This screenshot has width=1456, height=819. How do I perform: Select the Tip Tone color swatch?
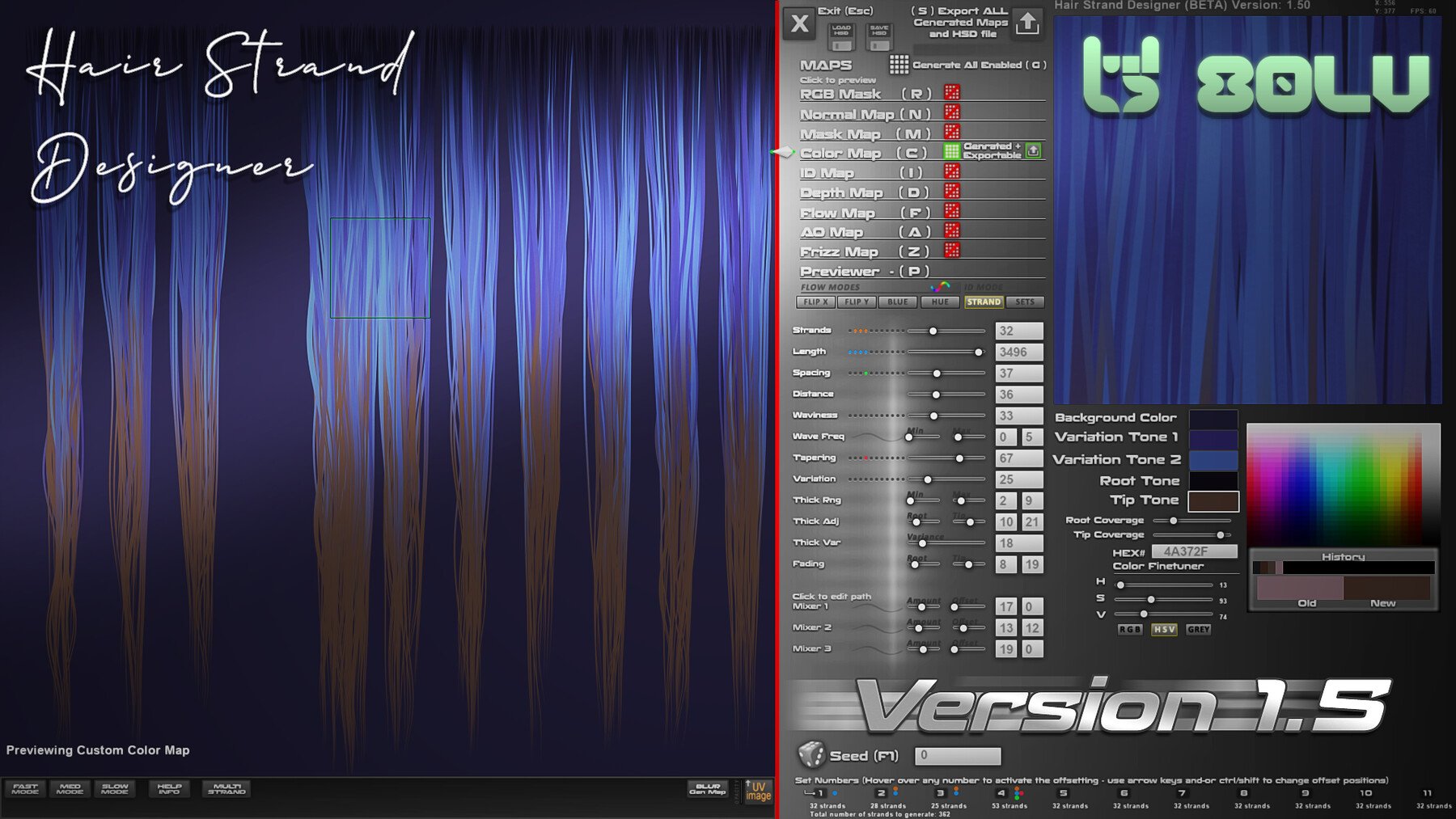point(1213,500)
